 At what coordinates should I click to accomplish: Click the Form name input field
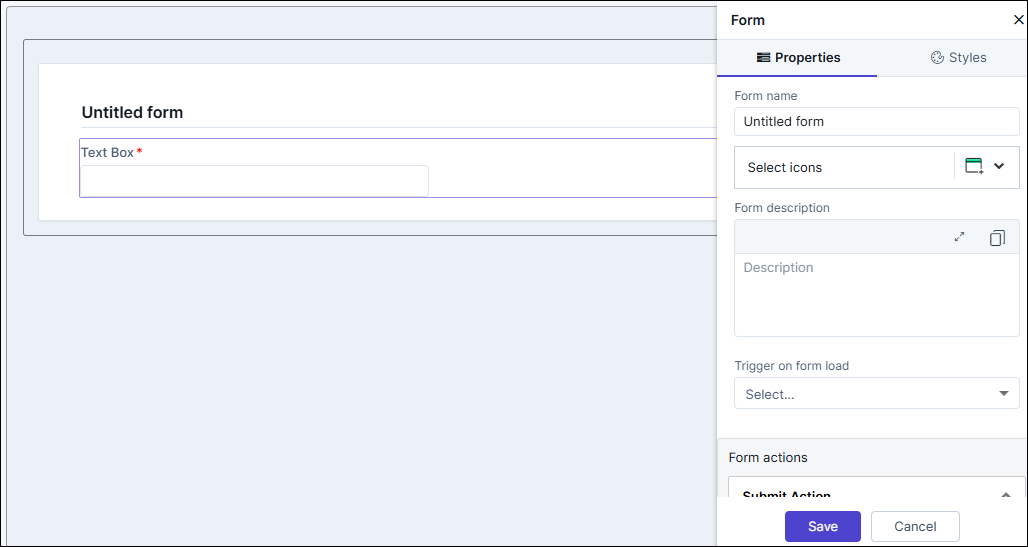877,121
